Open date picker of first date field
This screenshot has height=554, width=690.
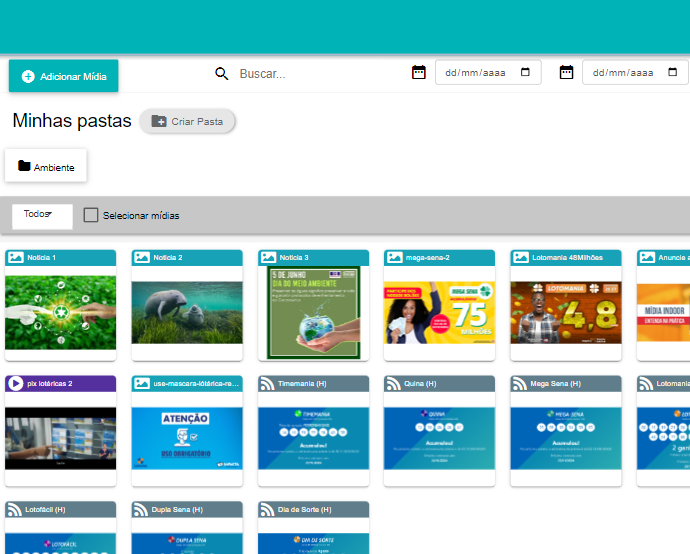click(x=525, y=72)
